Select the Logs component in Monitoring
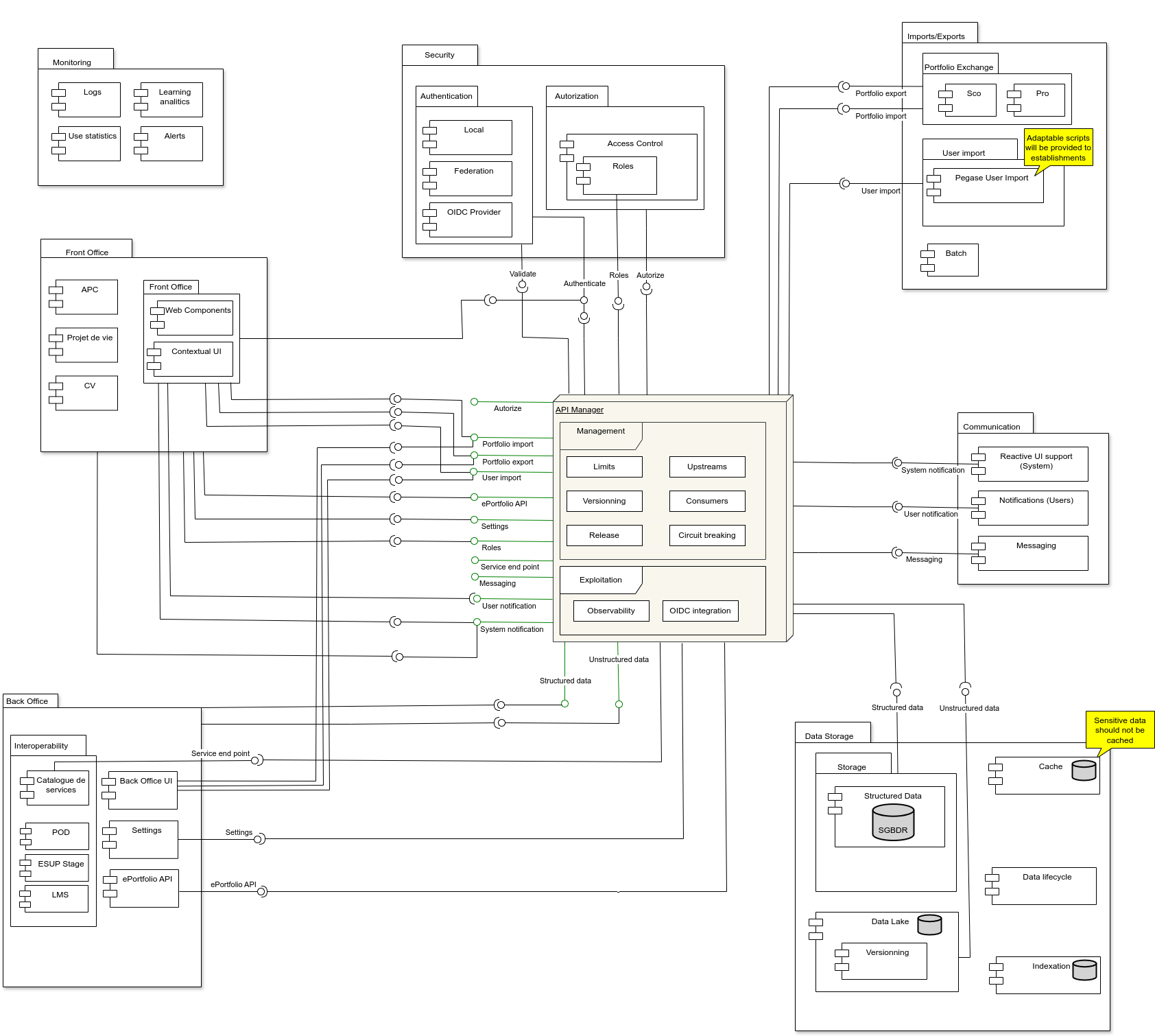 pyautogui.click(x=86, y=99)
